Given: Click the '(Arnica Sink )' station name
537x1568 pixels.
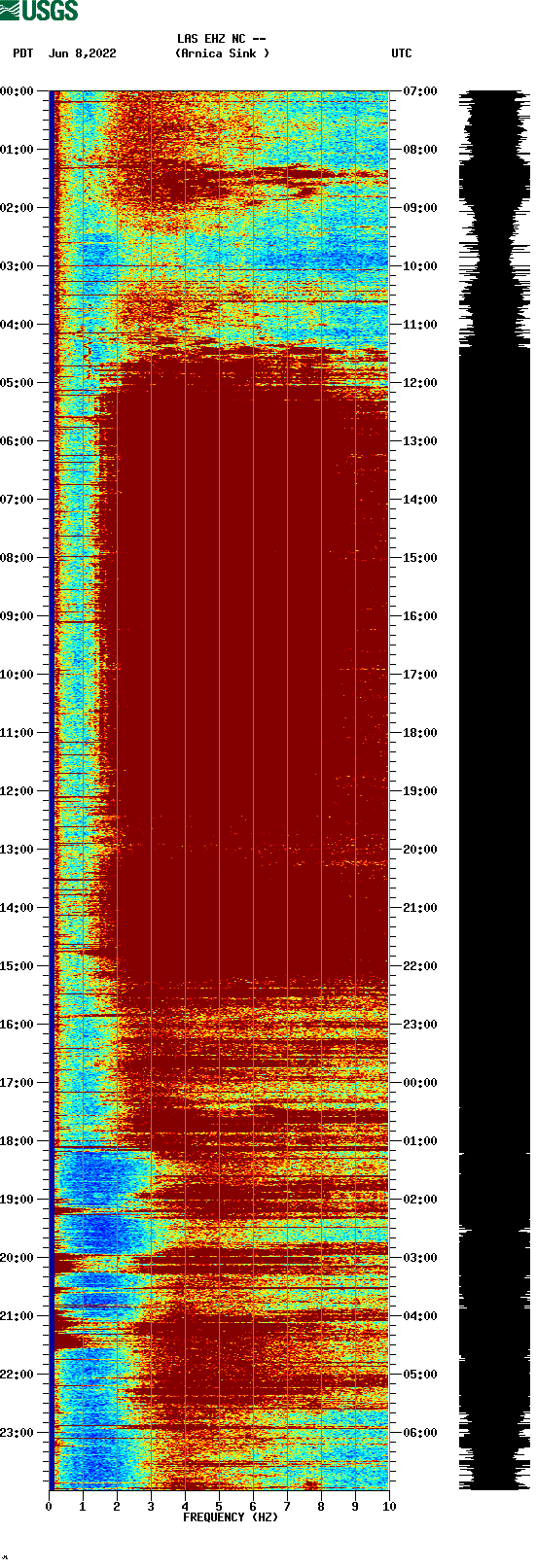Looking at the screenshot, I should pyautogui.click(x=222, y=53).
